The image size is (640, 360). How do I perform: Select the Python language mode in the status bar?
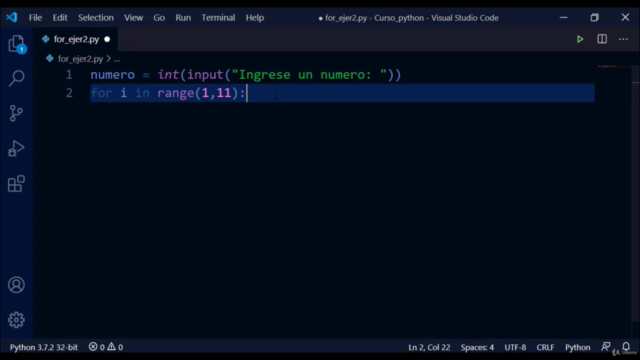pyautogui.click(x=578, y=347)
